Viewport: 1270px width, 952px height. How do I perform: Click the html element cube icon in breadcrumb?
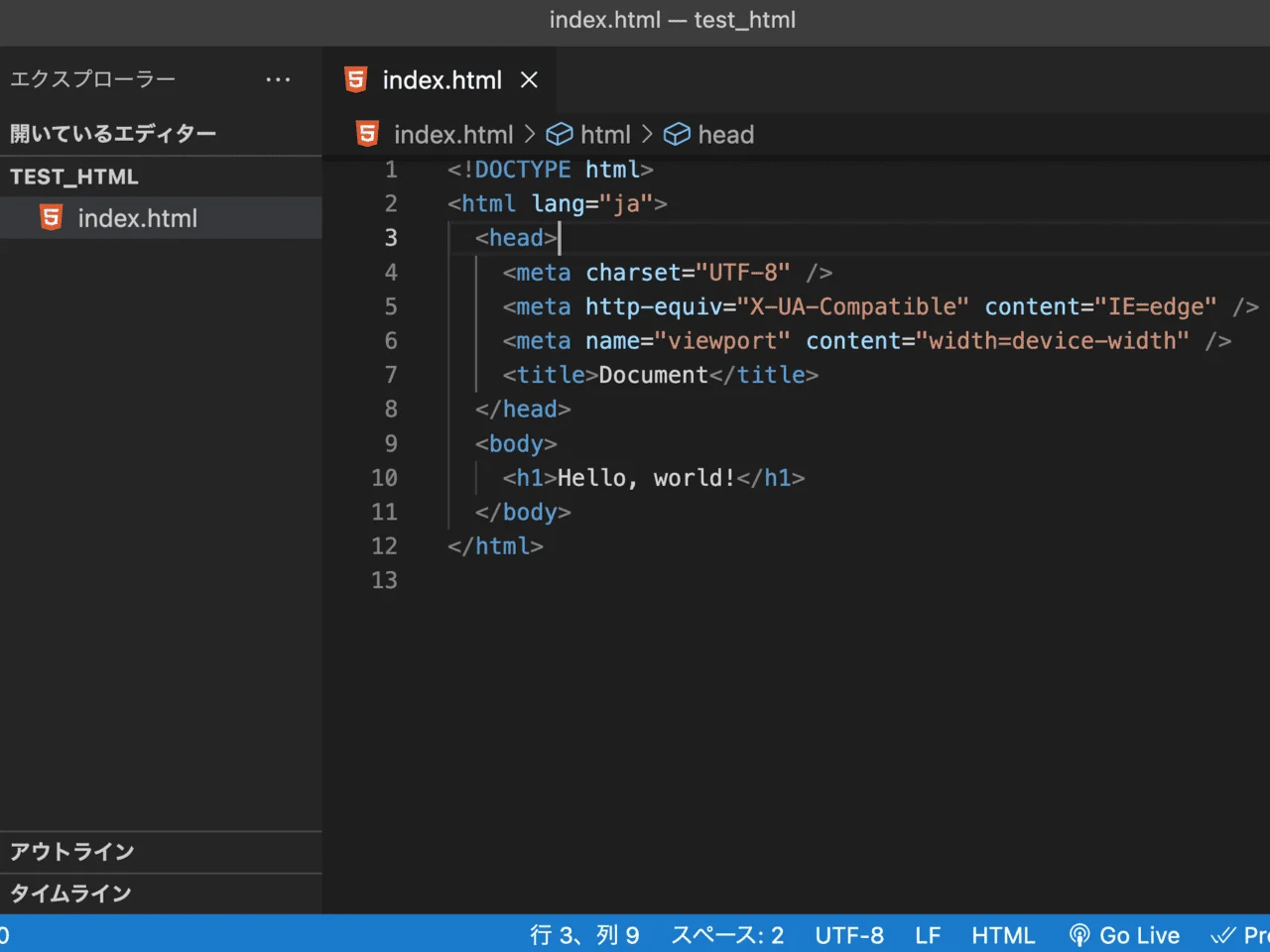(x=560, y=134)
